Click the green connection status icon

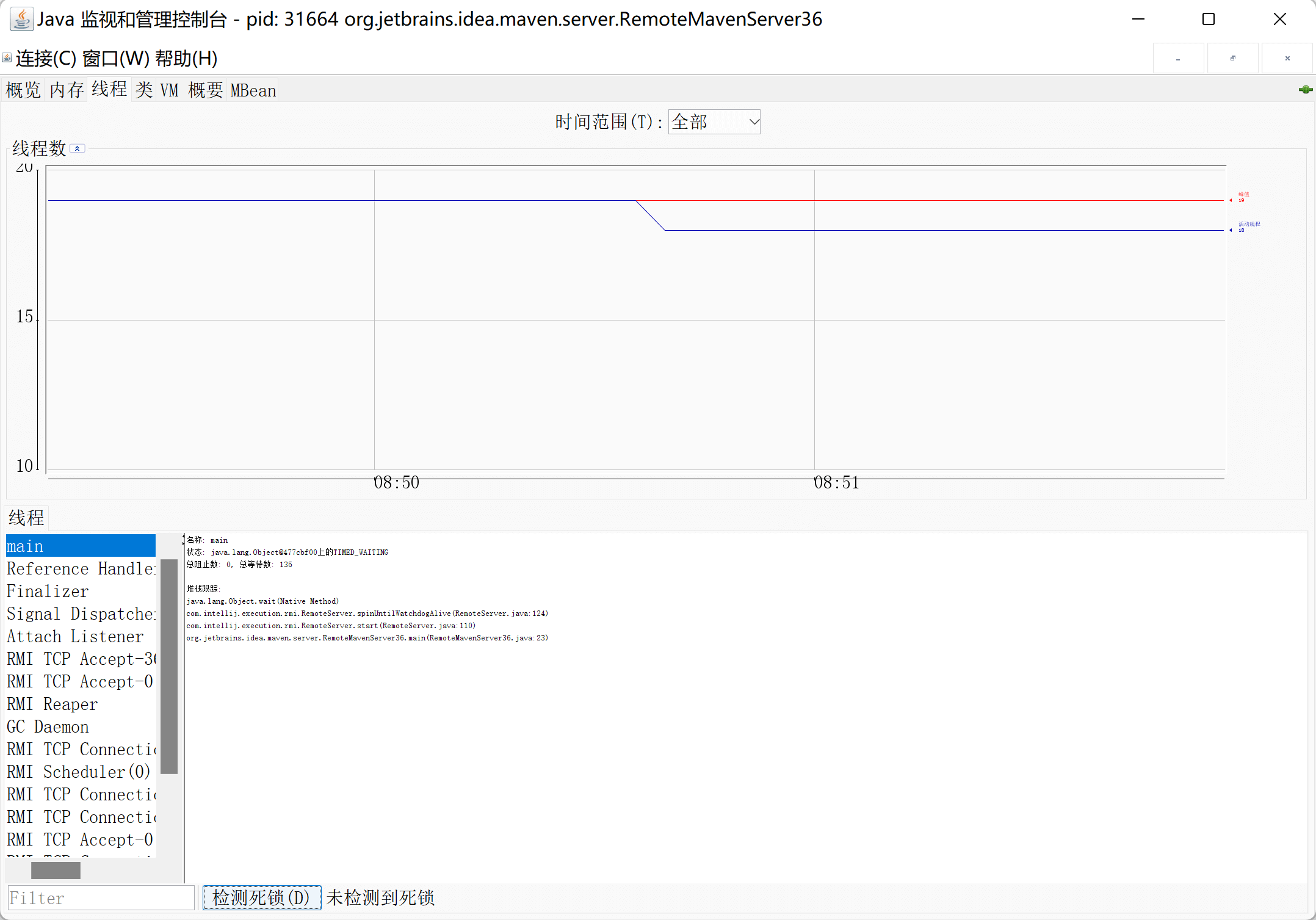[1305, 90]
